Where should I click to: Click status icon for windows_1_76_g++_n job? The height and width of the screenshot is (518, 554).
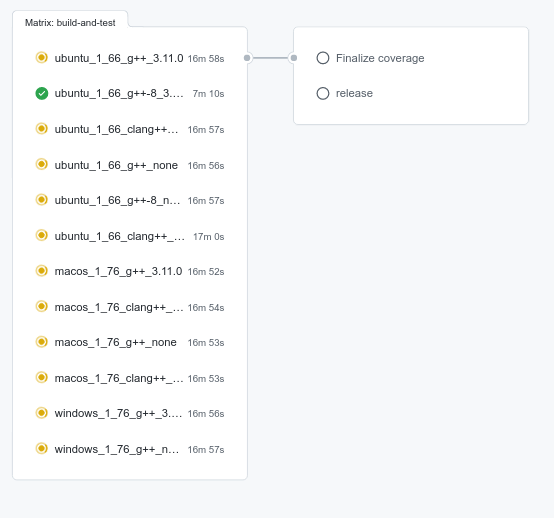[42, 449]
